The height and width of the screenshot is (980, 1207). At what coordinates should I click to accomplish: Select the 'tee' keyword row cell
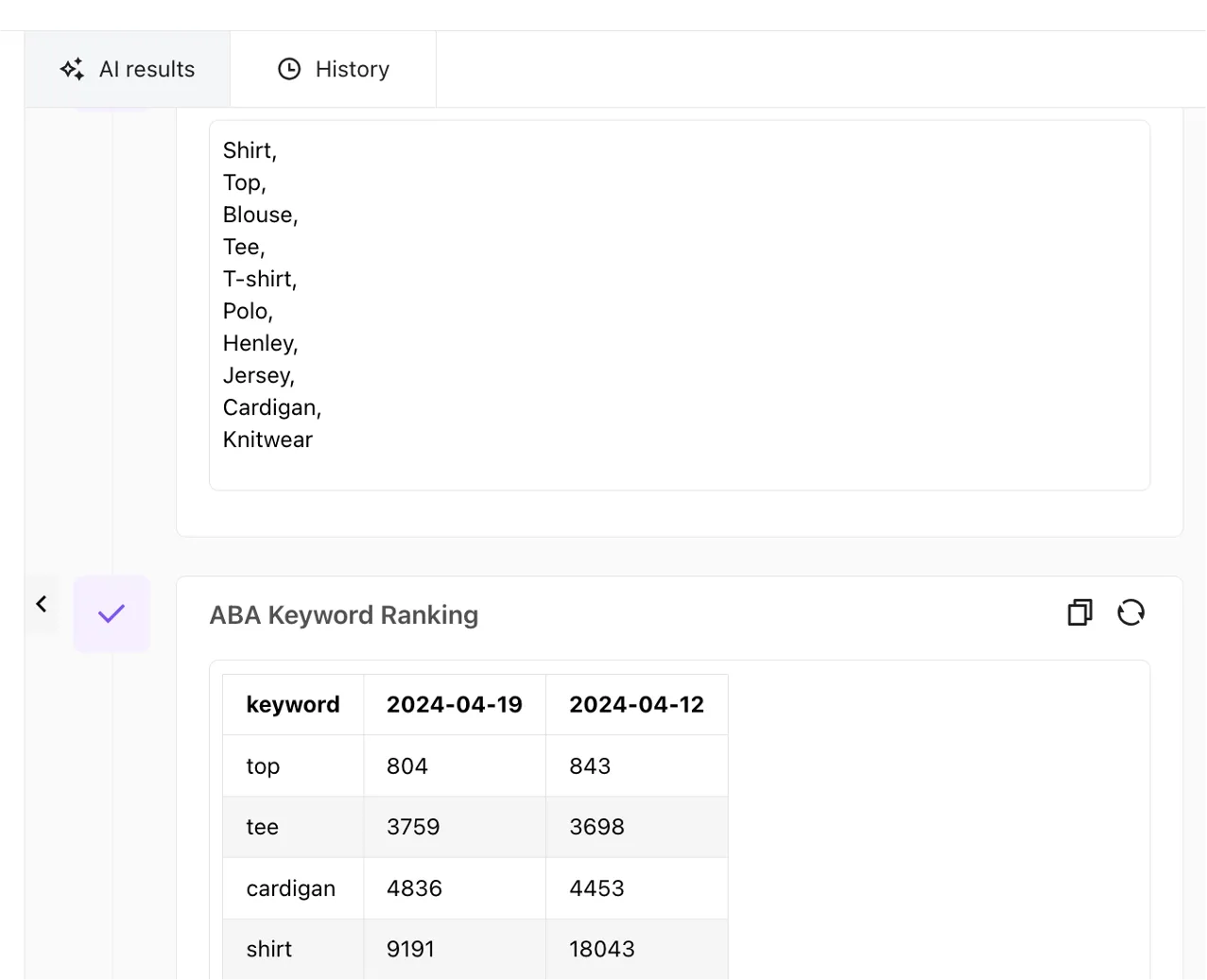[x=263, y=827]
